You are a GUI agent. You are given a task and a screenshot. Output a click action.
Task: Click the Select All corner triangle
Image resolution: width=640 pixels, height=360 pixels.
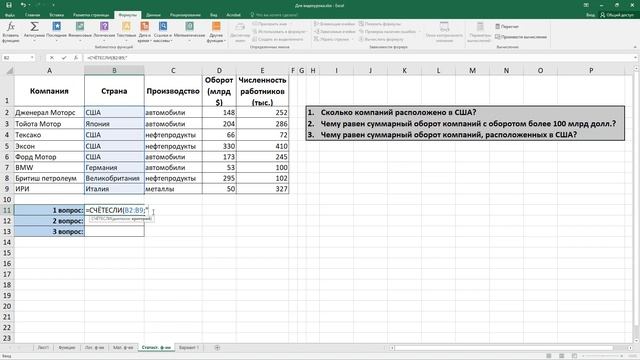click(9, 71)
